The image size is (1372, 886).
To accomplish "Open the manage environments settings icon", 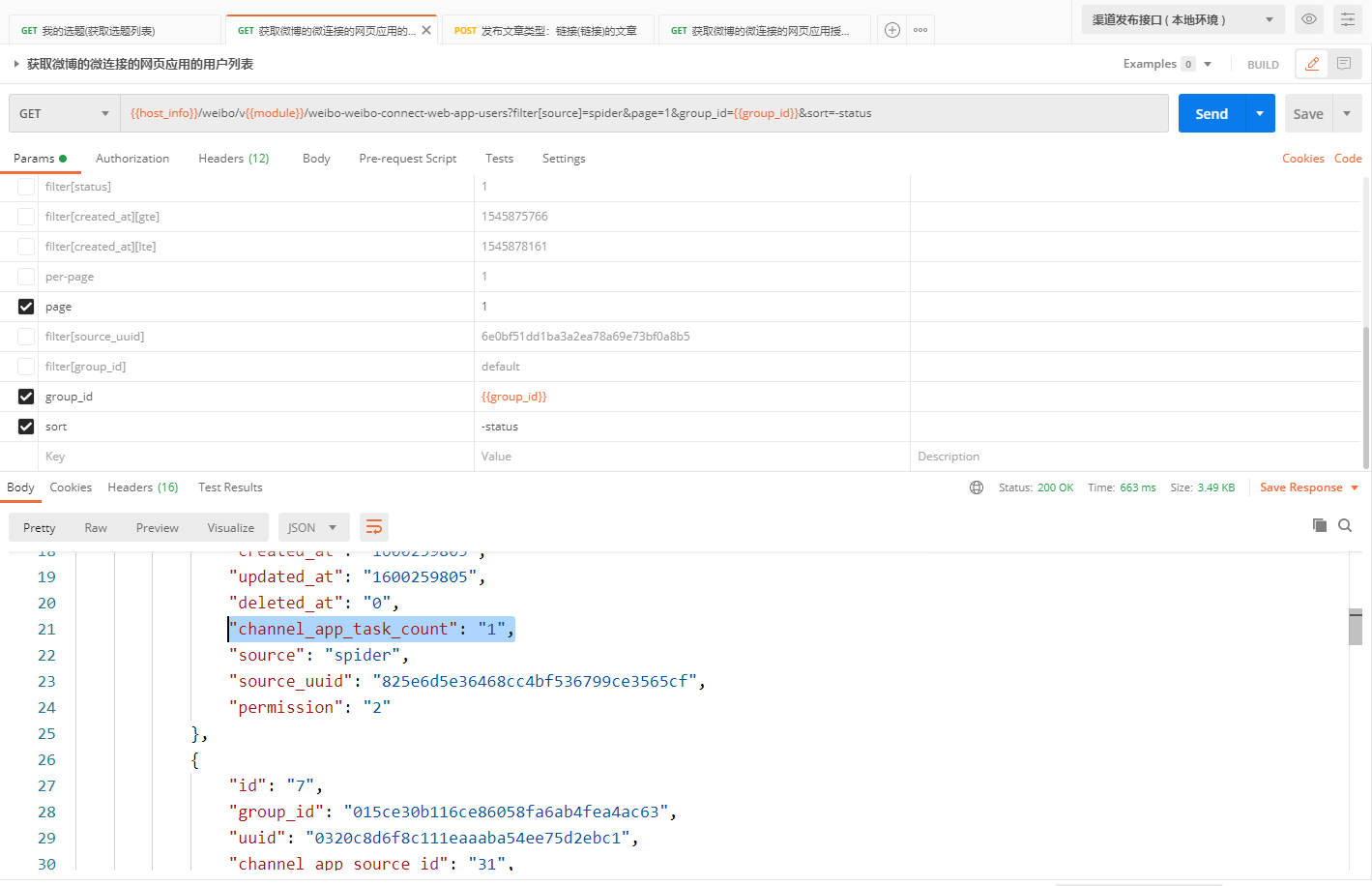I will pyautogui.click(x=1348, y=19).
